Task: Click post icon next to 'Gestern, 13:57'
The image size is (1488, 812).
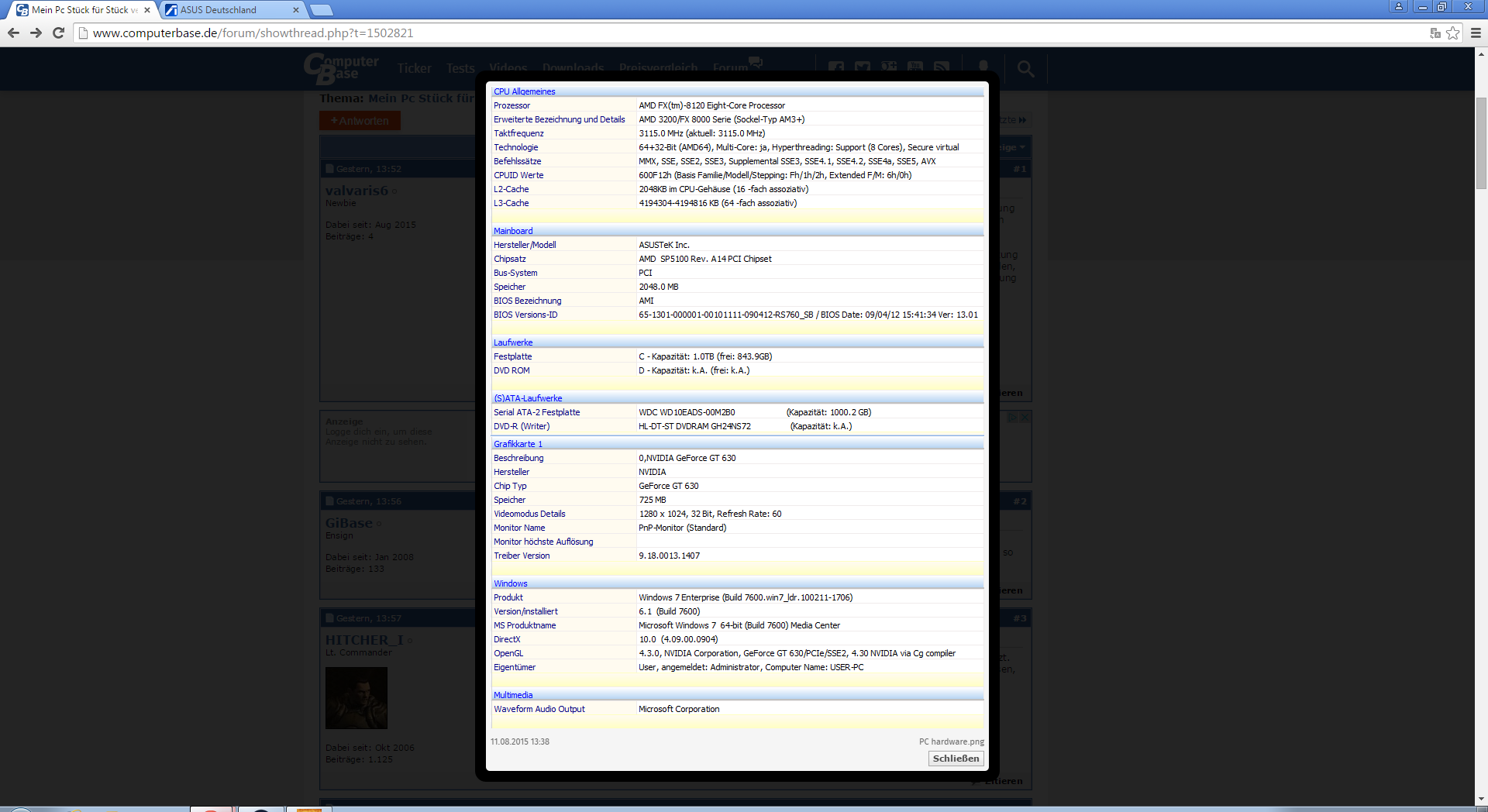Action: (x=329, y=618)
